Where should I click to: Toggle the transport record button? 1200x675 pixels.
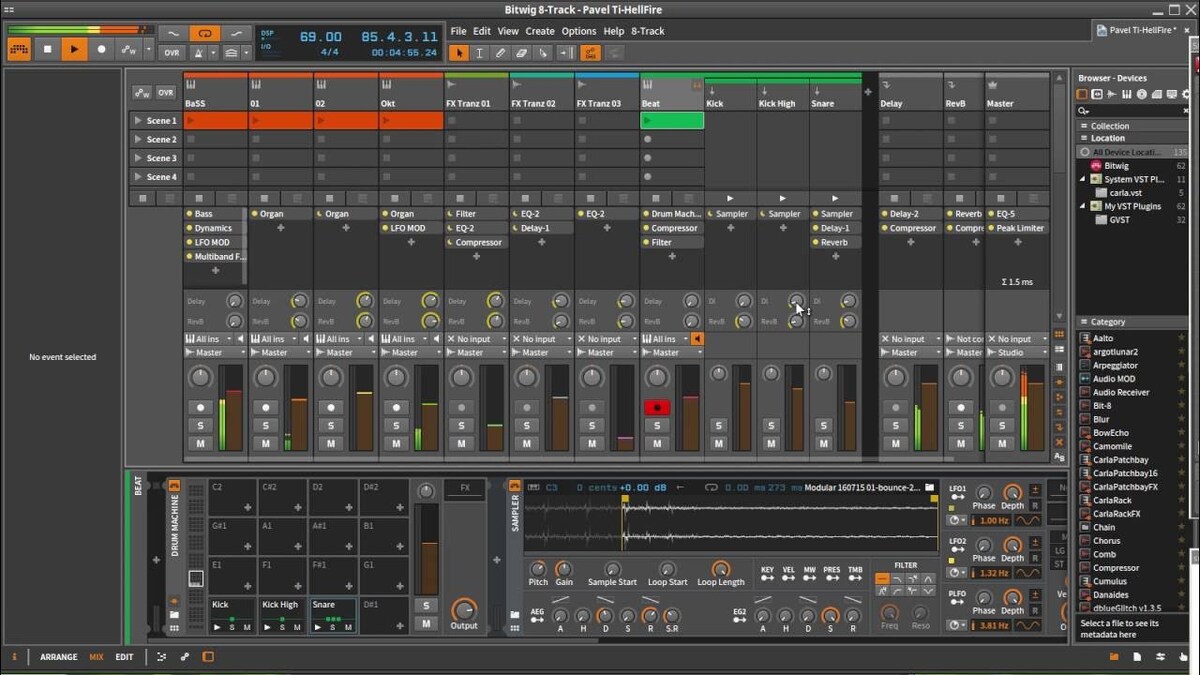point(101,49)
